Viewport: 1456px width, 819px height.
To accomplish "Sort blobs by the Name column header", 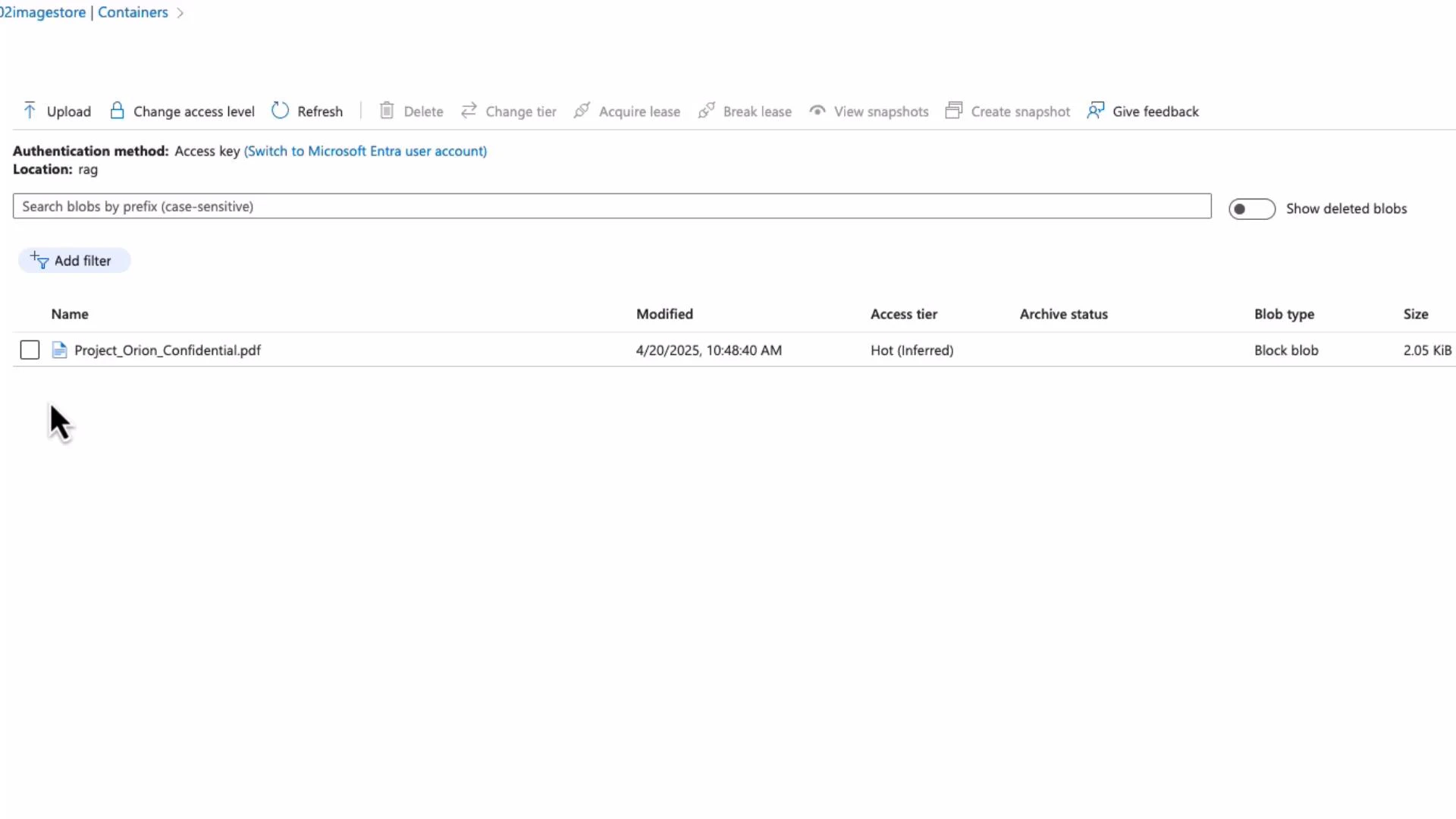I will click(69, 313).
